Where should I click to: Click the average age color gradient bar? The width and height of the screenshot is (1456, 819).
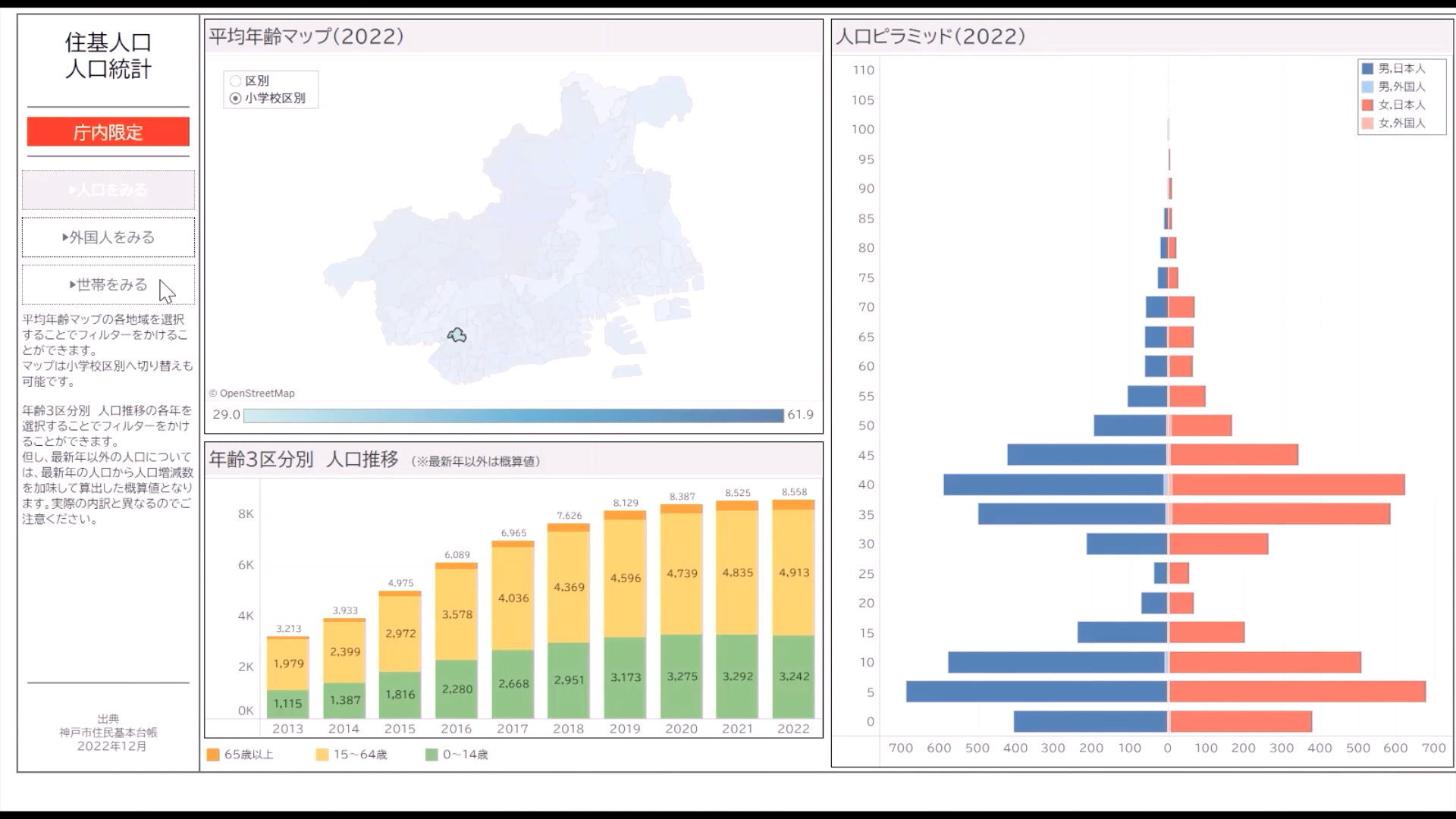coord(513,416)
